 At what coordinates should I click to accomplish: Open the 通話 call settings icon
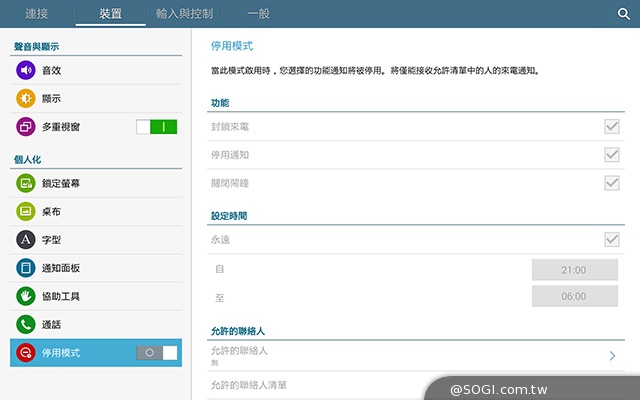click(x=25, y=324)
